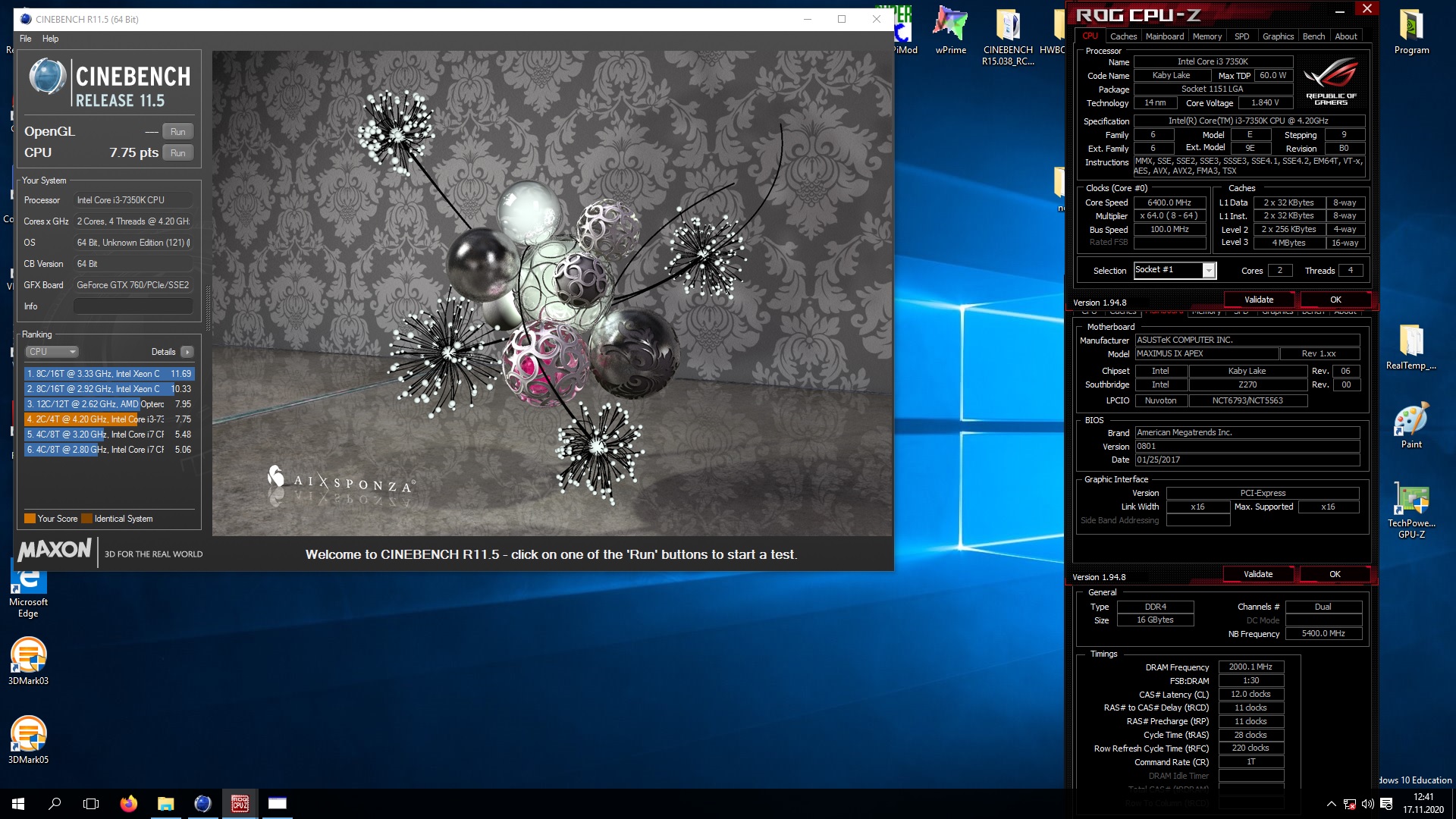Show hidden system tray icons
1456x819 pixels.
(x=1331, y=804)
